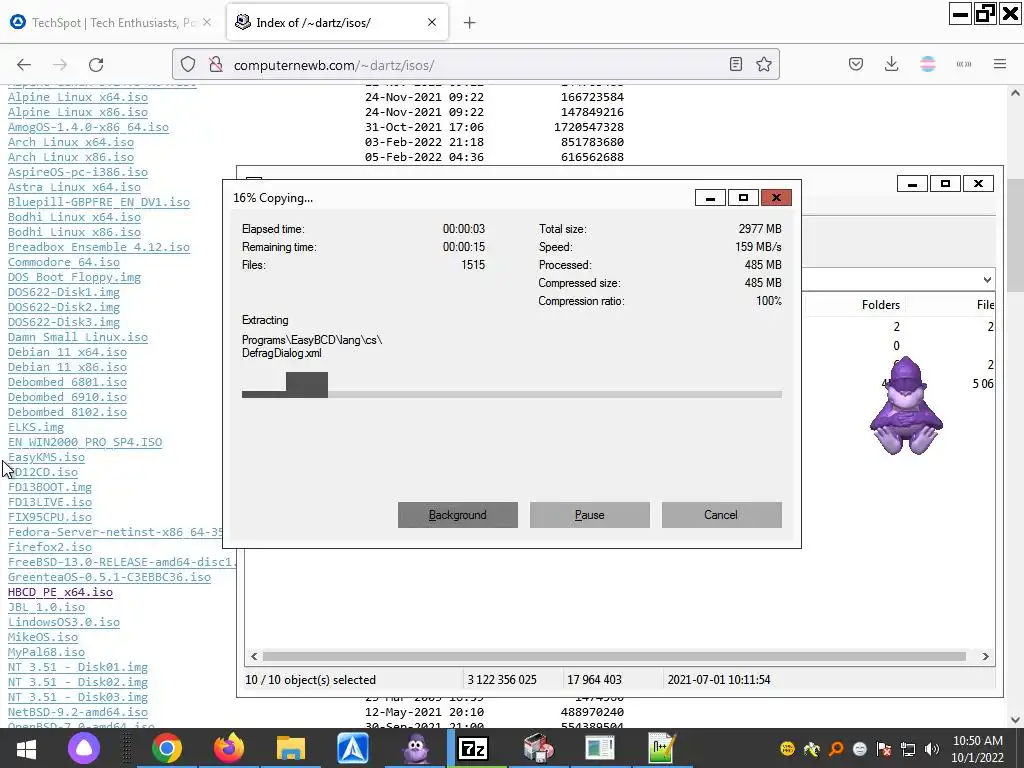Open the Firefox hamburger menu
Viewport: 1024px width, 768px height.
pyautogui.click(x=1000, y=64)
